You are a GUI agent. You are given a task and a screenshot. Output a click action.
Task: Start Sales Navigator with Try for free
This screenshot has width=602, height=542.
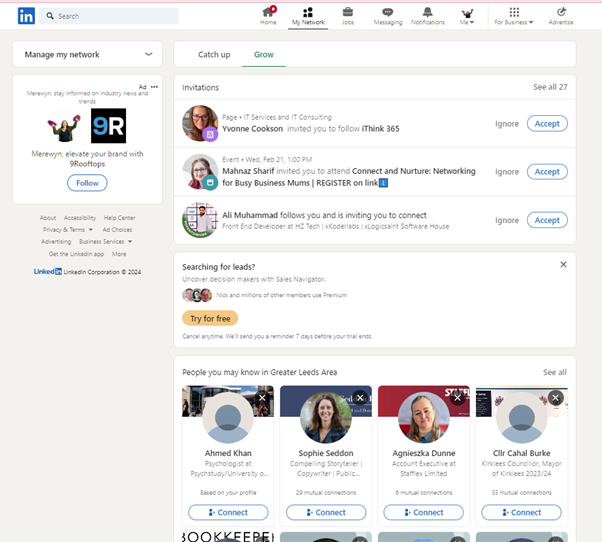tap(210, 319)
